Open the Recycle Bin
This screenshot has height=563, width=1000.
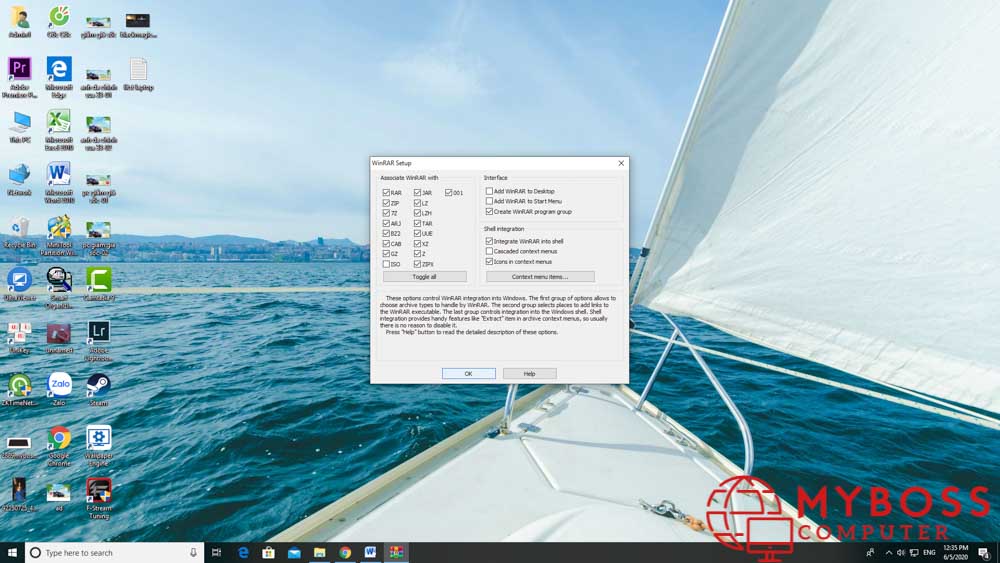click(x=19, y=228)
